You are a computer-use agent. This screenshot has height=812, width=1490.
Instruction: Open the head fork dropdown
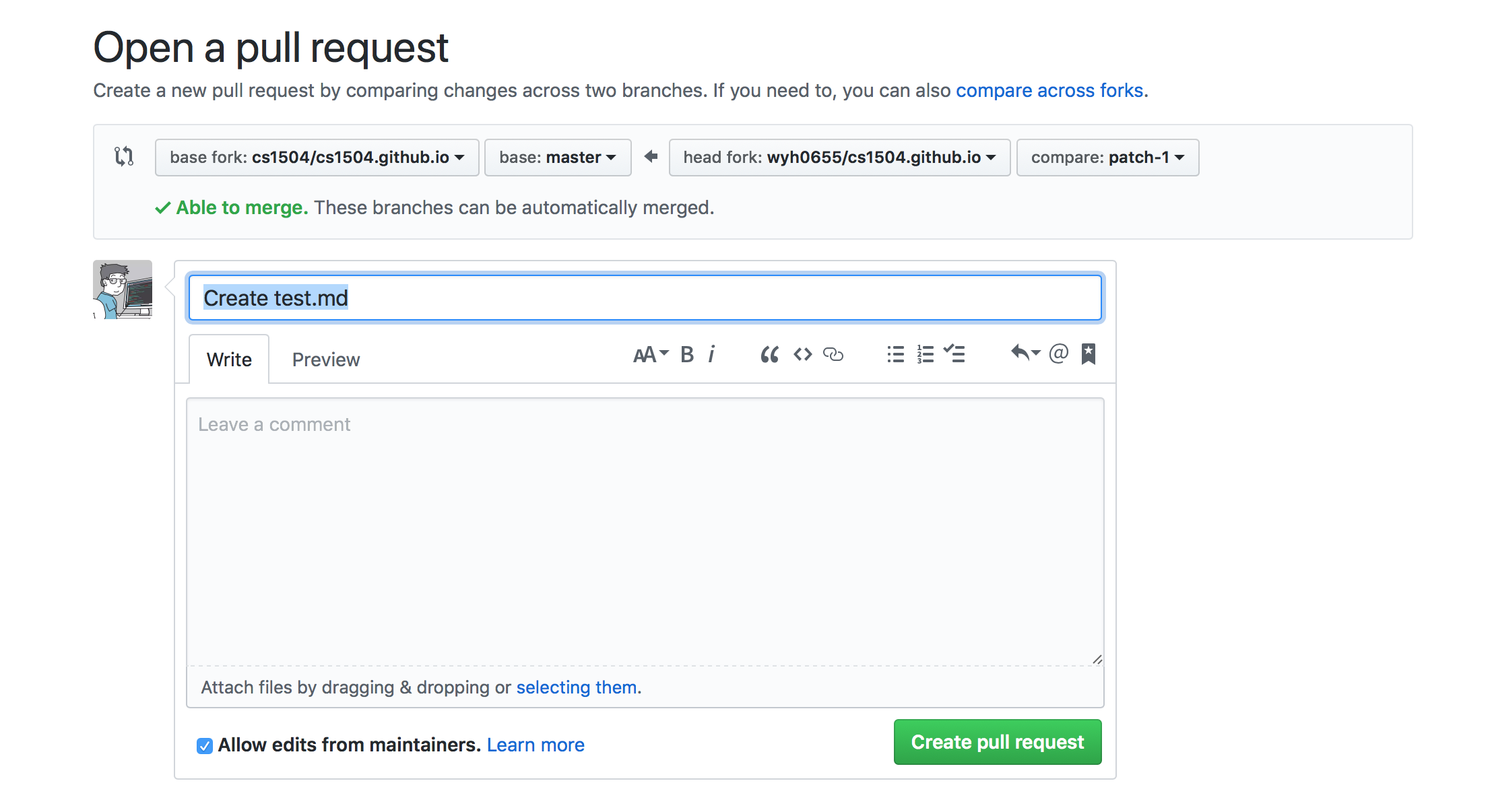[x=839, y=158]
